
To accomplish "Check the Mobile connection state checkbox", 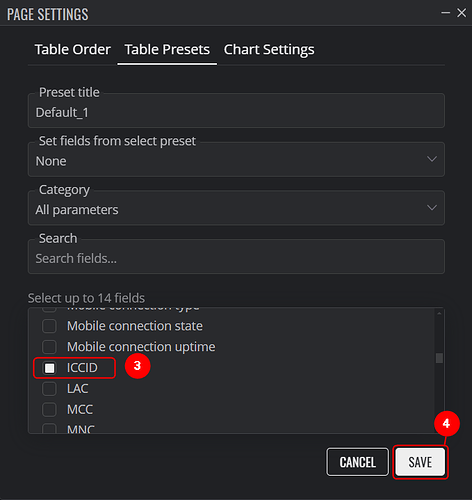I will 49,326.
